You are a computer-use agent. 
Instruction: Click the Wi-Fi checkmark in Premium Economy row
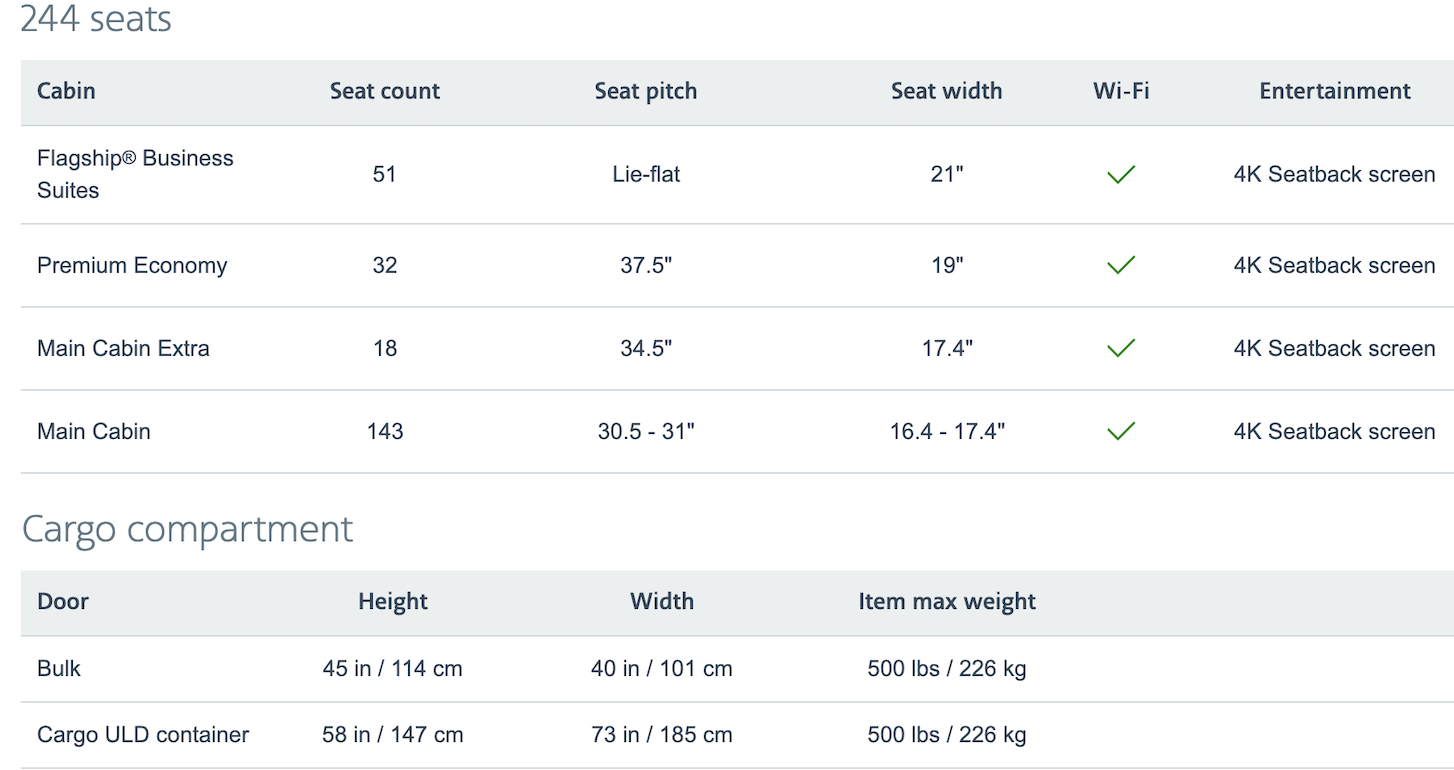click(1121, 265)
